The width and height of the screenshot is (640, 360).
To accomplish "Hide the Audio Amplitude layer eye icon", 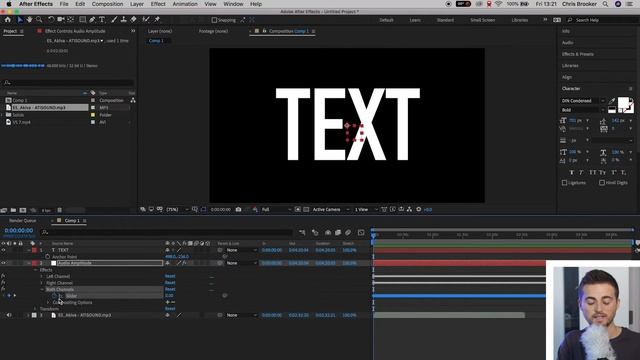I will (x=3, y=263).
